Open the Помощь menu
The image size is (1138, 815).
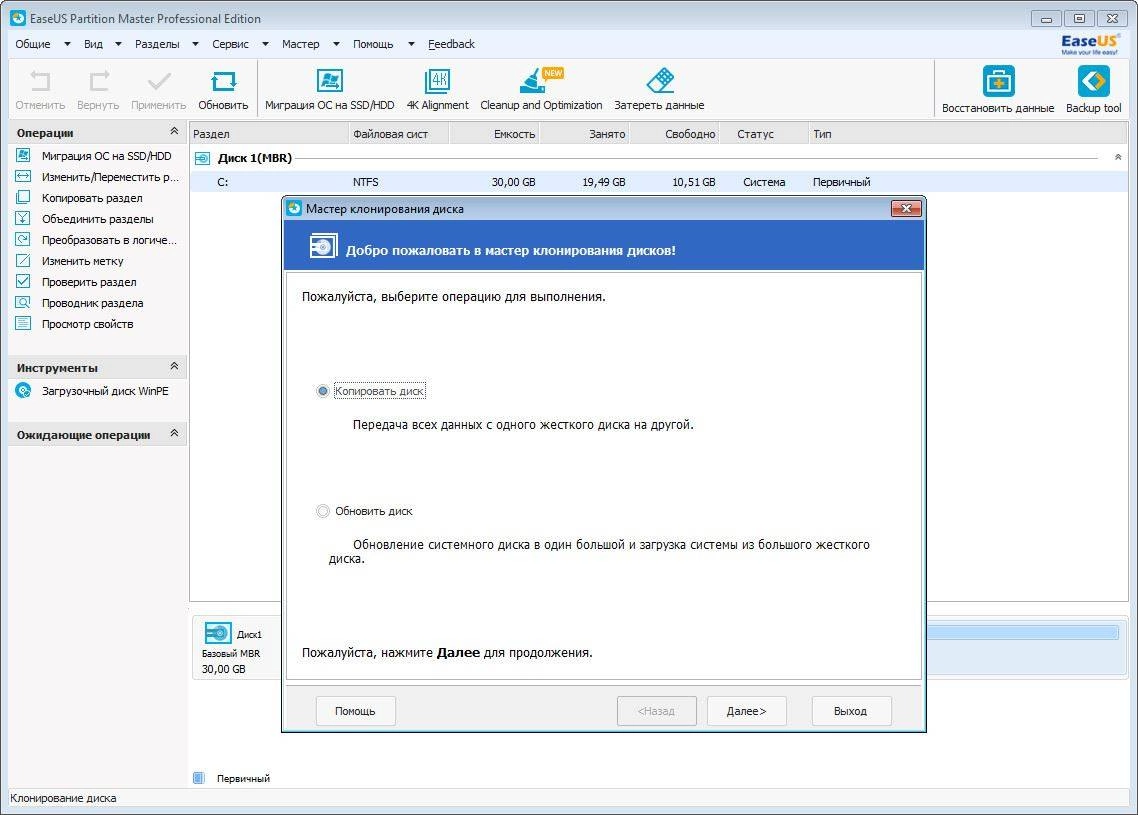point(373,44)
